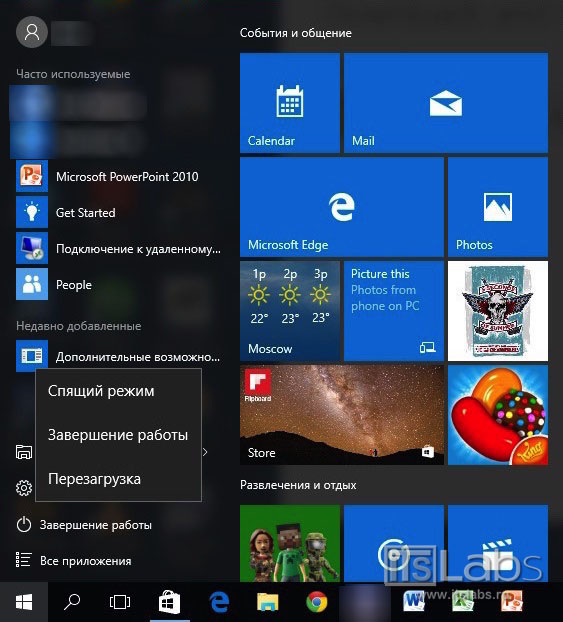Open the Movies & TV clapperboard tile
This screenshot has width=563, height=622.
coord(498,543)
